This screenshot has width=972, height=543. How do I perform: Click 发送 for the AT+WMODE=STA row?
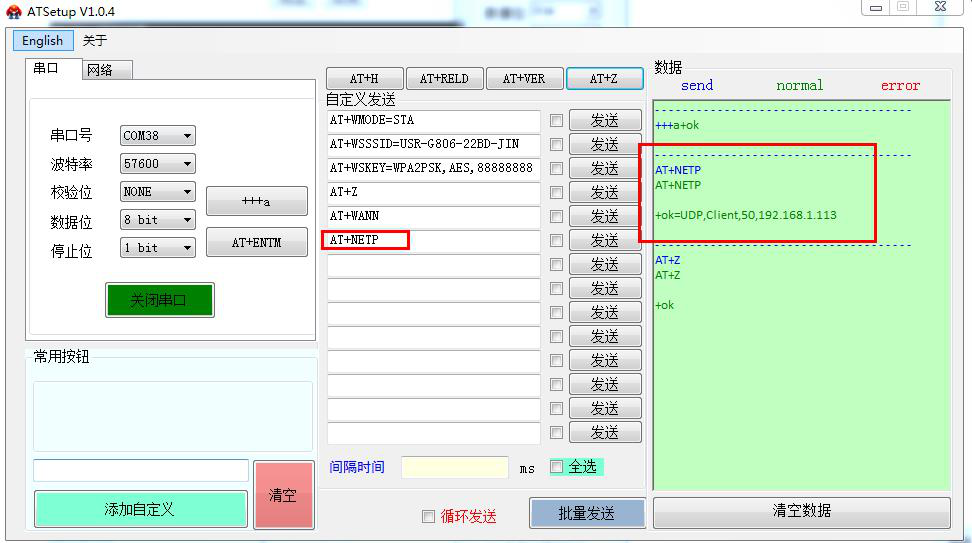(x=605, y=120)
